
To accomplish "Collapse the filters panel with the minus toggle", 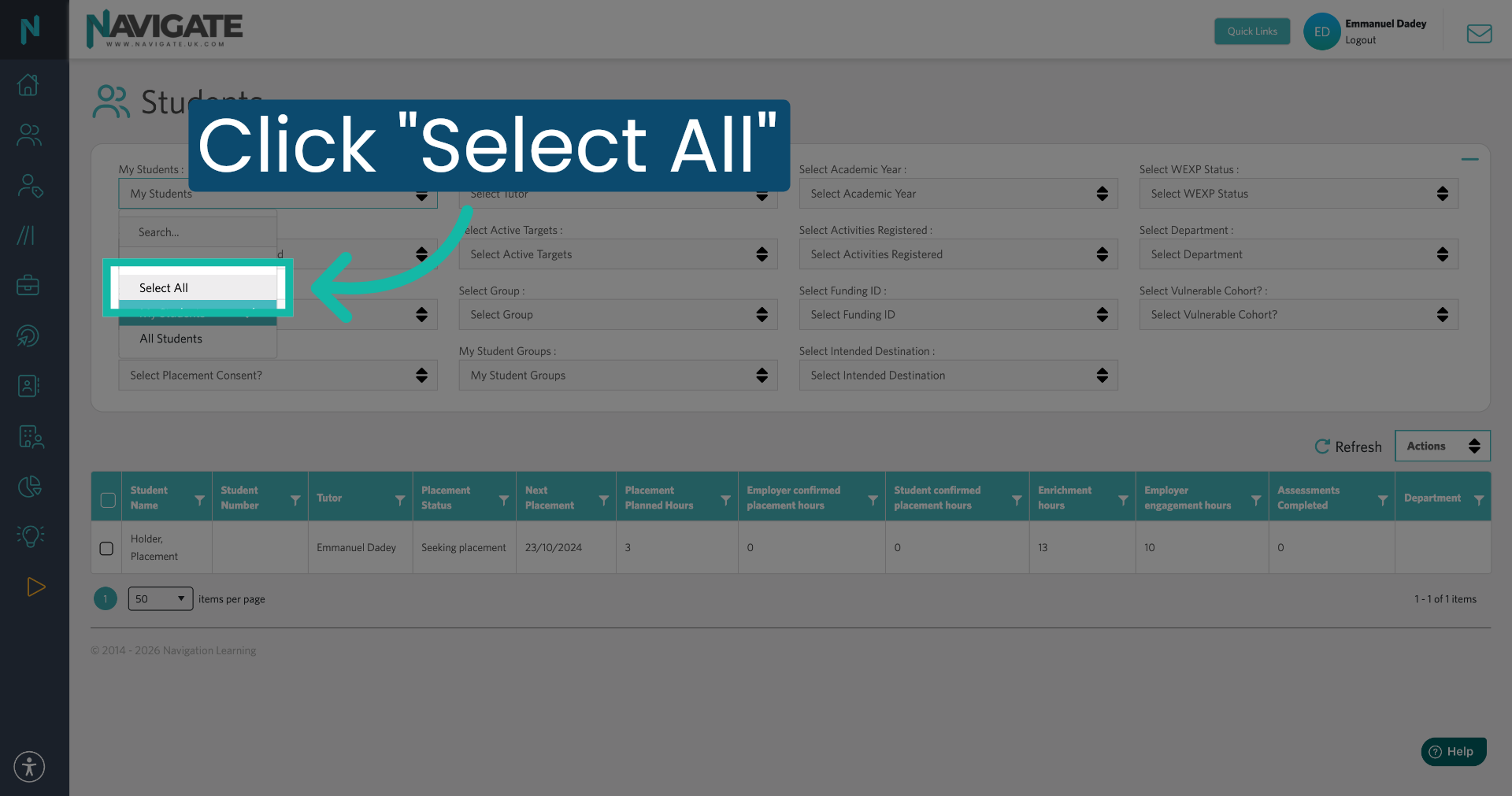I will pos(1470,158).
